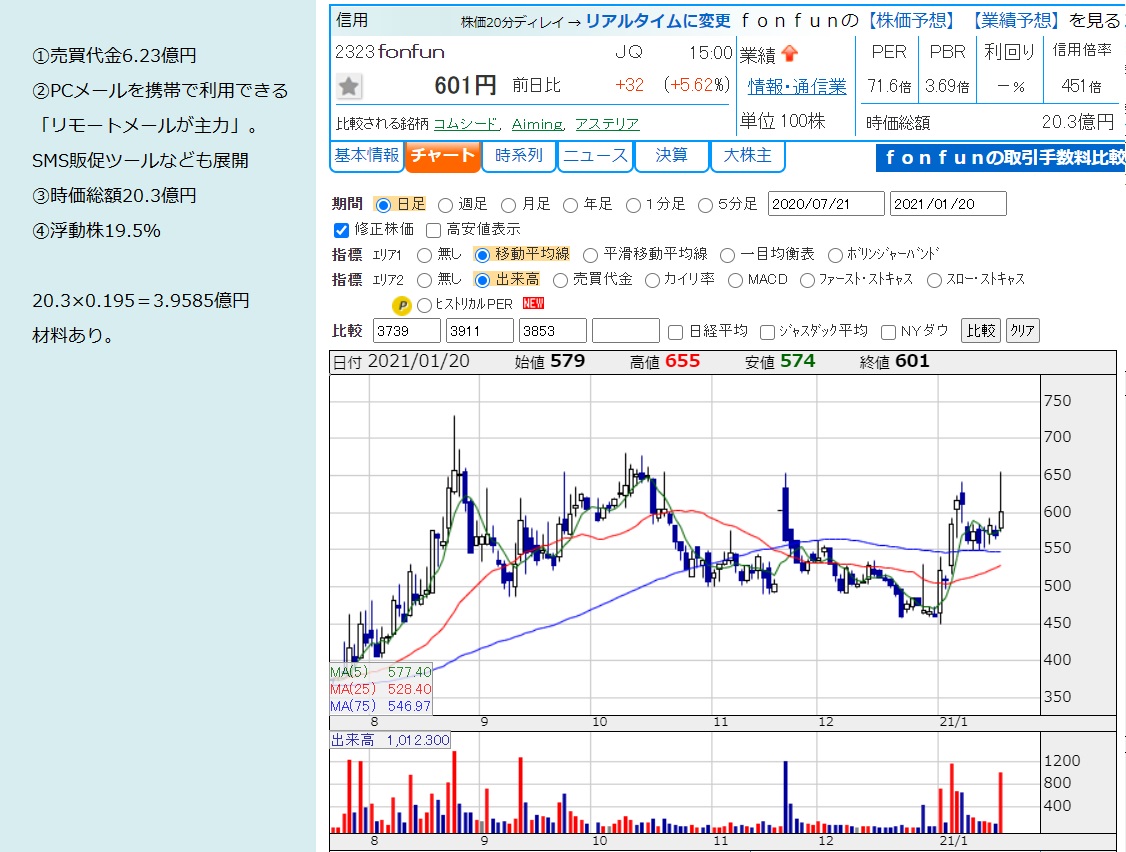Screen dimensions: 1126x852
Task: Open the Aiming comparison link
Action: [537, 124]
